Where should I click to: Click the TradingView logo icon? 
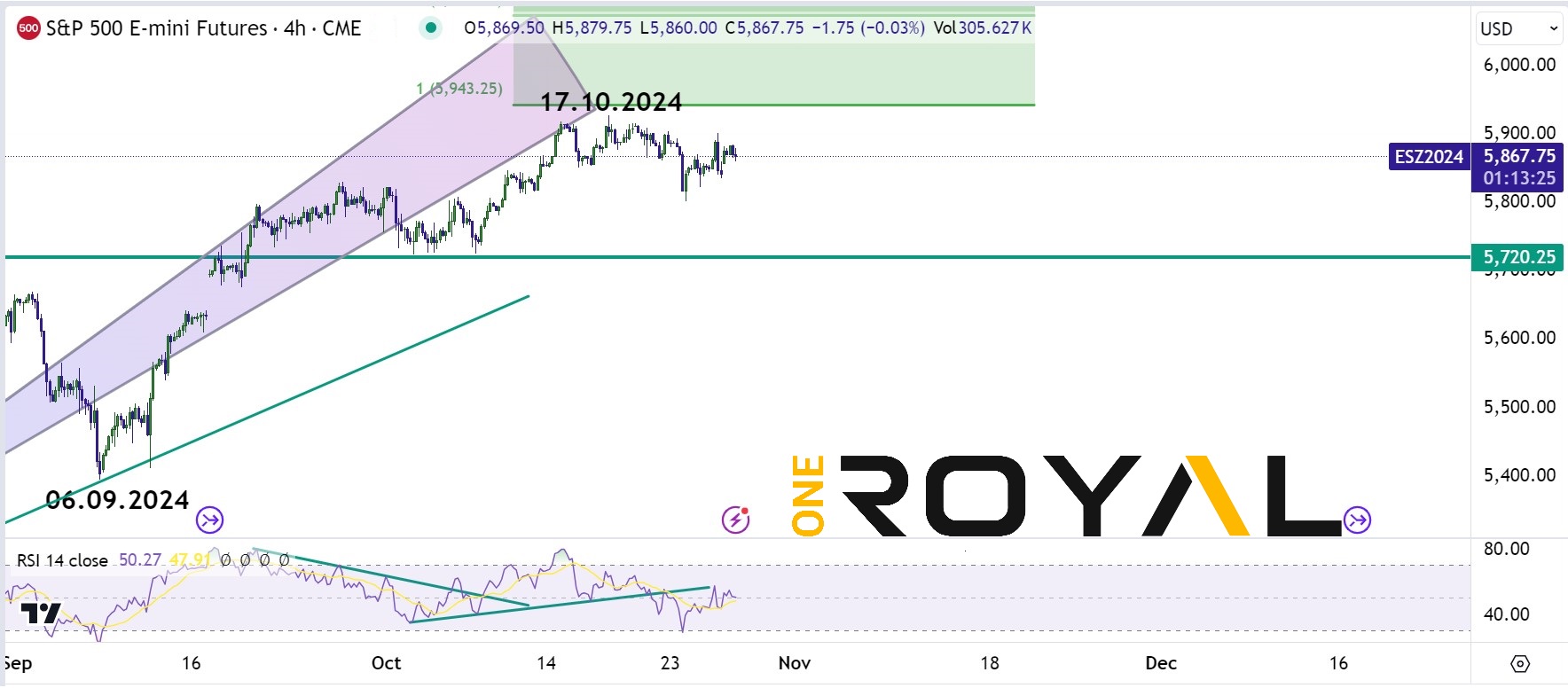point(41,613)
